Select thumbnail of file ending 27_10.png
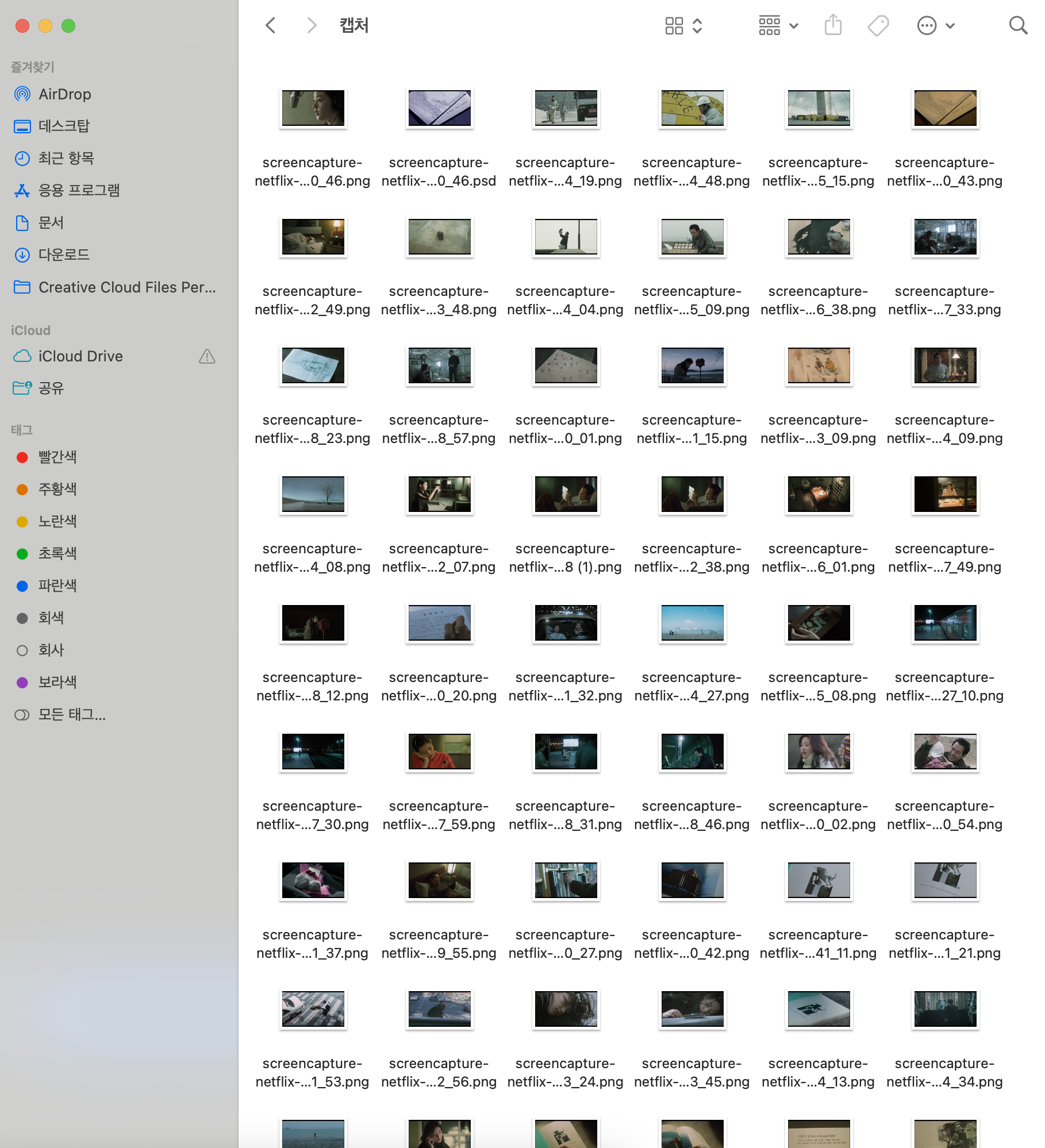 946,623
